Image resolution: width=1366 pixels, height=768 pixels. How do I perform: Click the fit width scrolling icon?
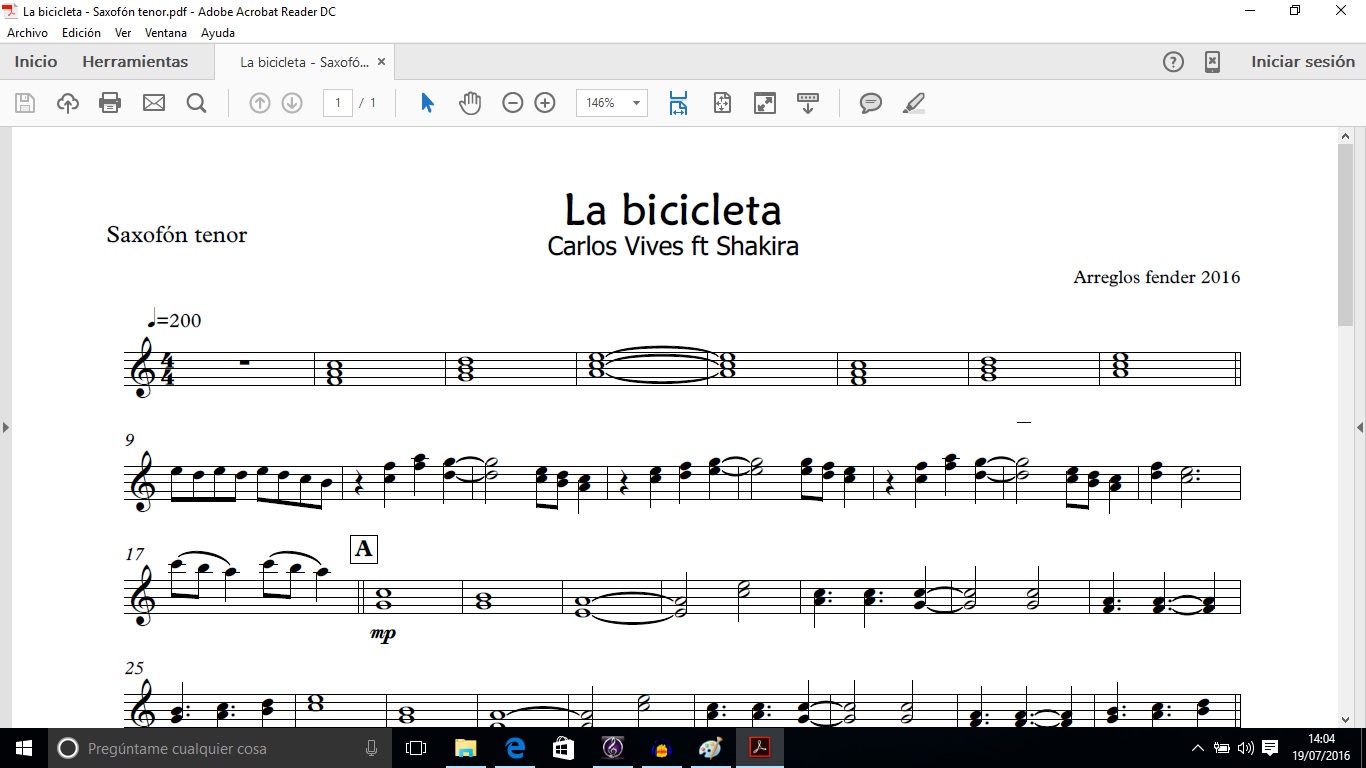(679, 103)
